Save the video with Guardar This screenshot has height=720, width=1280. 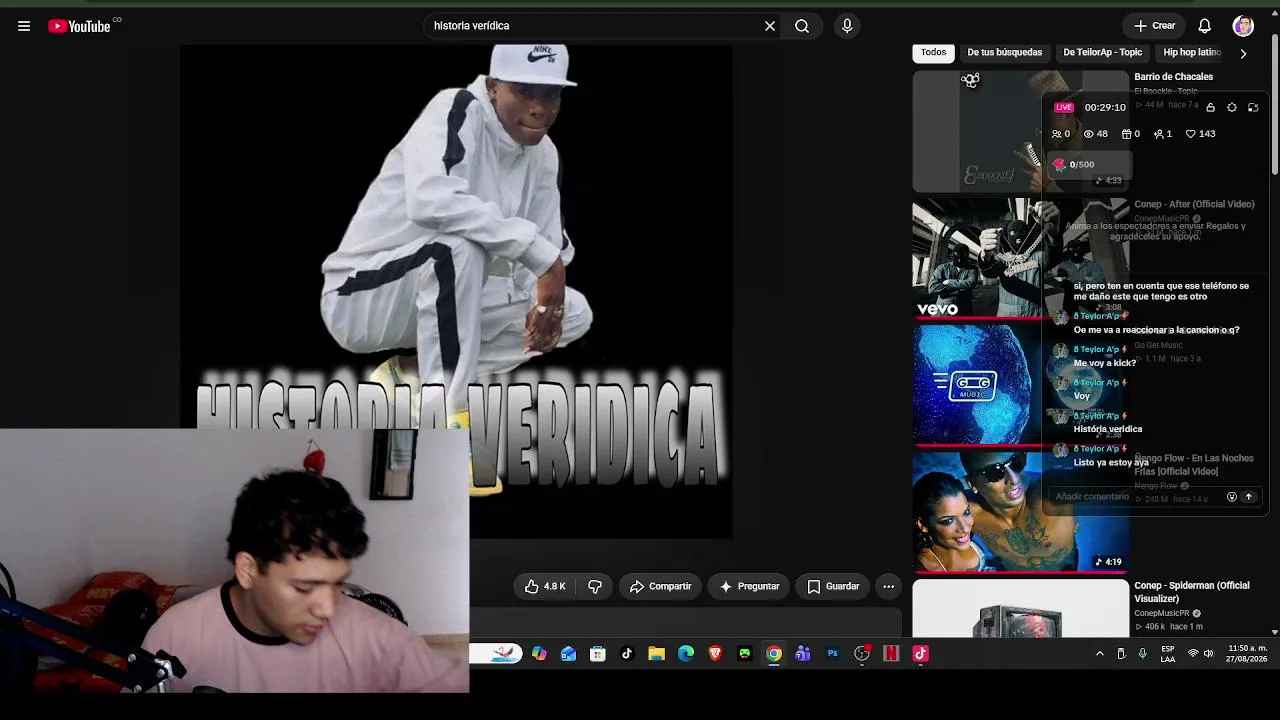[x=833, y=587]
